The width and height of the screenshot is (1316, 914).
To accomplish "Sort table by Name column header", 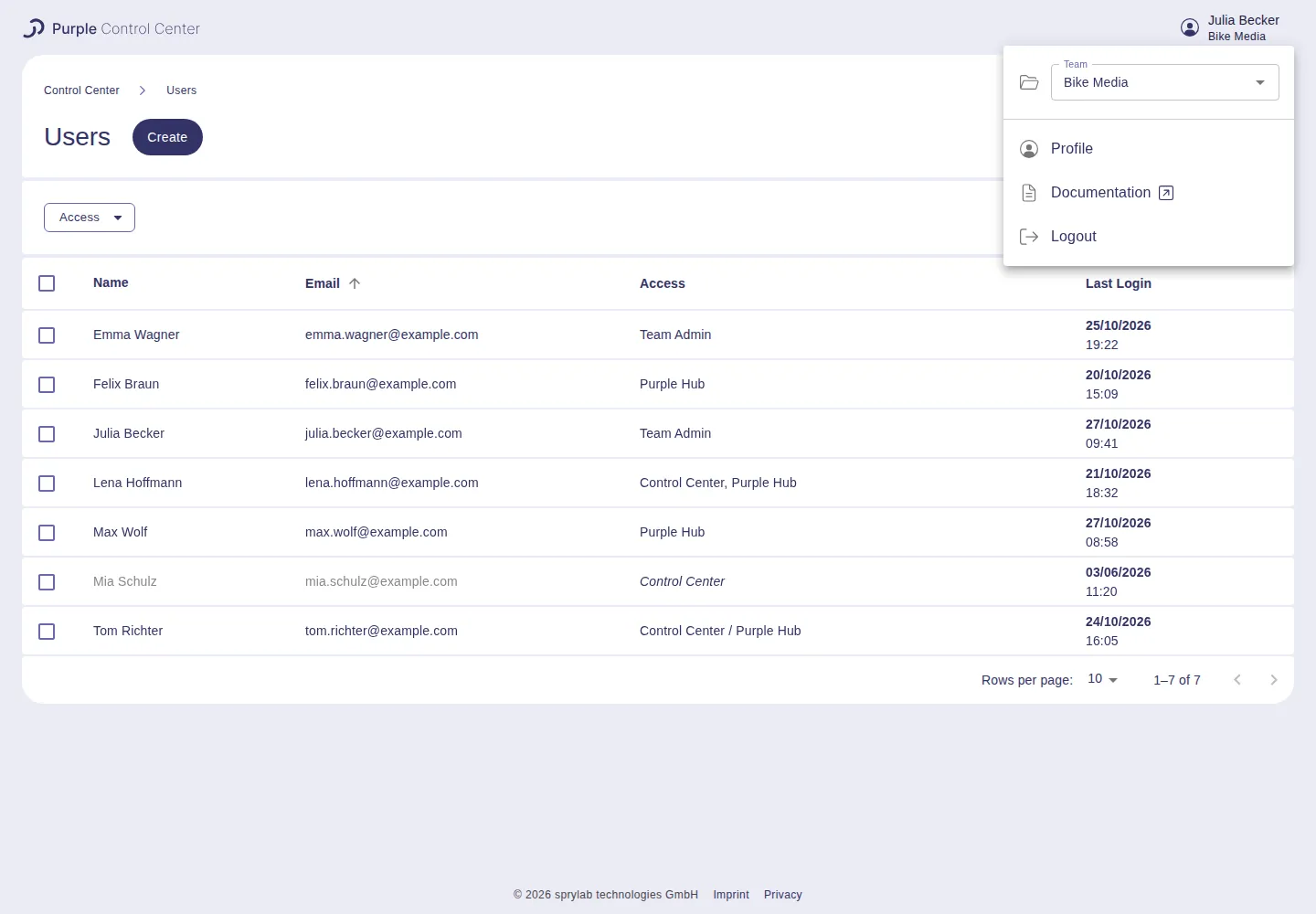I will click(x=111, y=282).
